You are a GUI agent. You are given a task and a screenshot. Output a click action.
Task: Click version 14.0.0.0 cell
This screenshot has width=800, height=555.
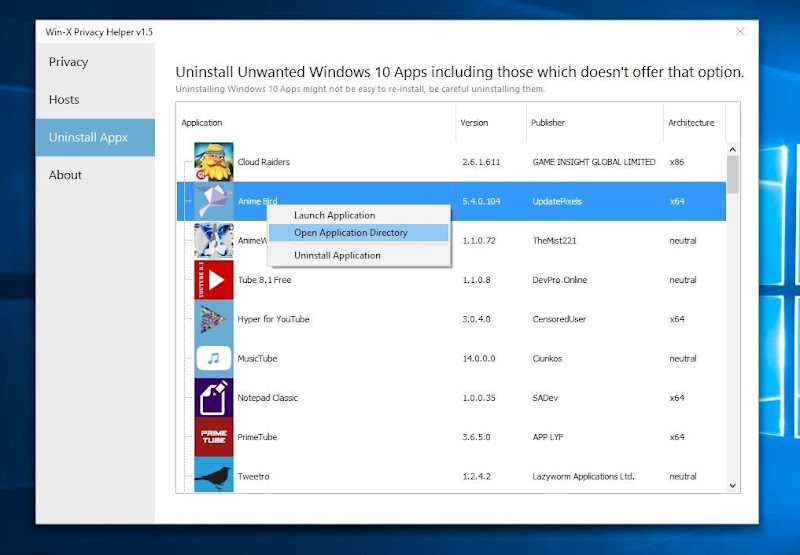[479, 358]
